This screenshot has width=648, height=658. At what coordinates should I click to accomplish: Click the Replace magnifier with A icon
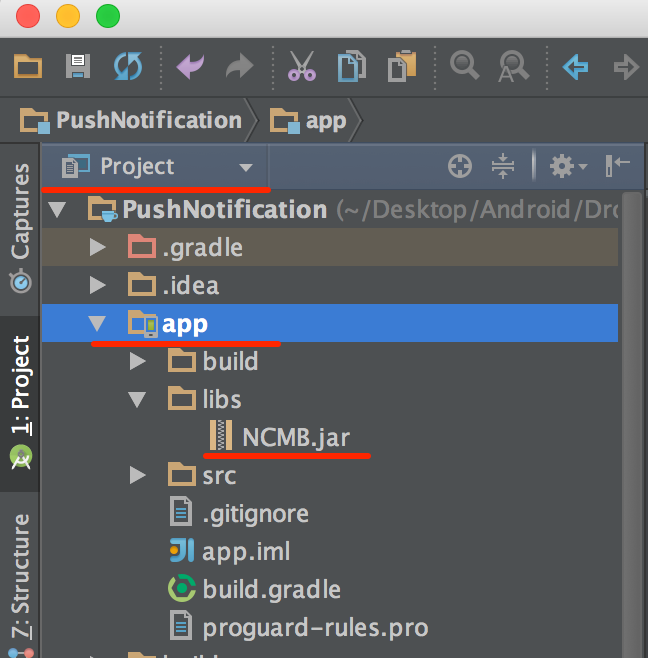[514, 66]
